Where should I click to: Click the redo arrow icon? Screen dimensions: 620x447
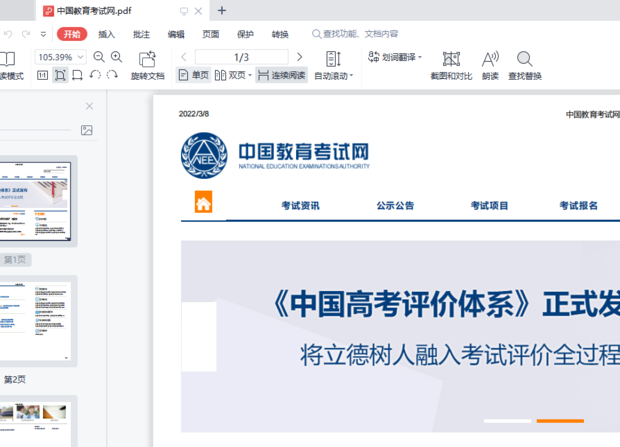(26, 34)
